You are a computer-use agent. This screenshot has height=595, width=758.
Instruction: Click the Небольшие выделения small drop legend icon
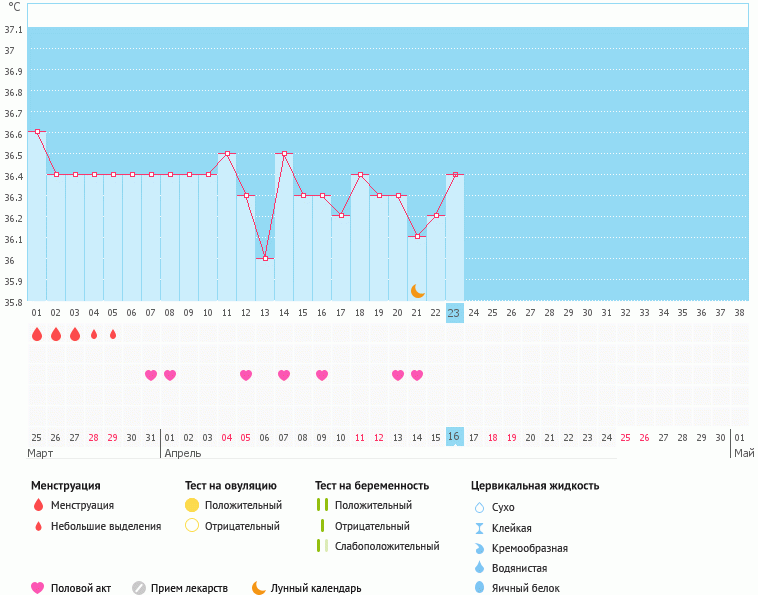tap(39, 526)
